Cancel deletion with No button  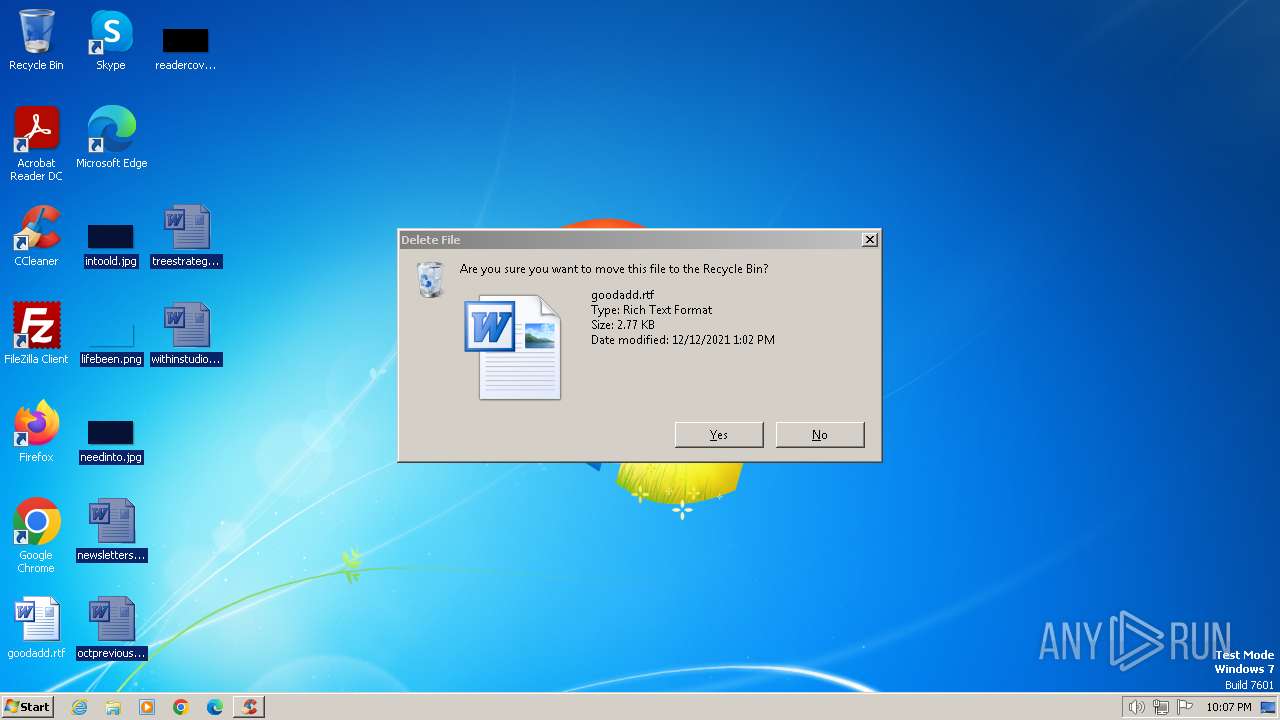point(820,435)
